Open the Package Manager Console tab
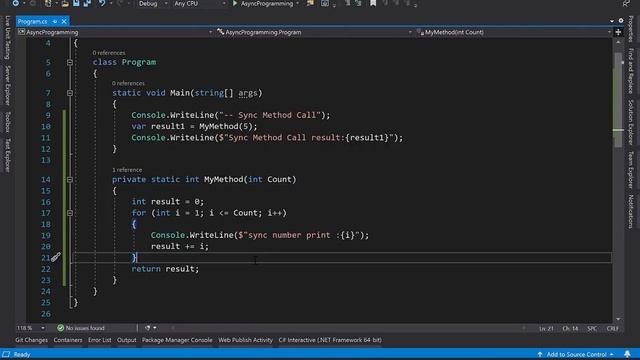Screen dimensions: 640x360 pos(177,340)
